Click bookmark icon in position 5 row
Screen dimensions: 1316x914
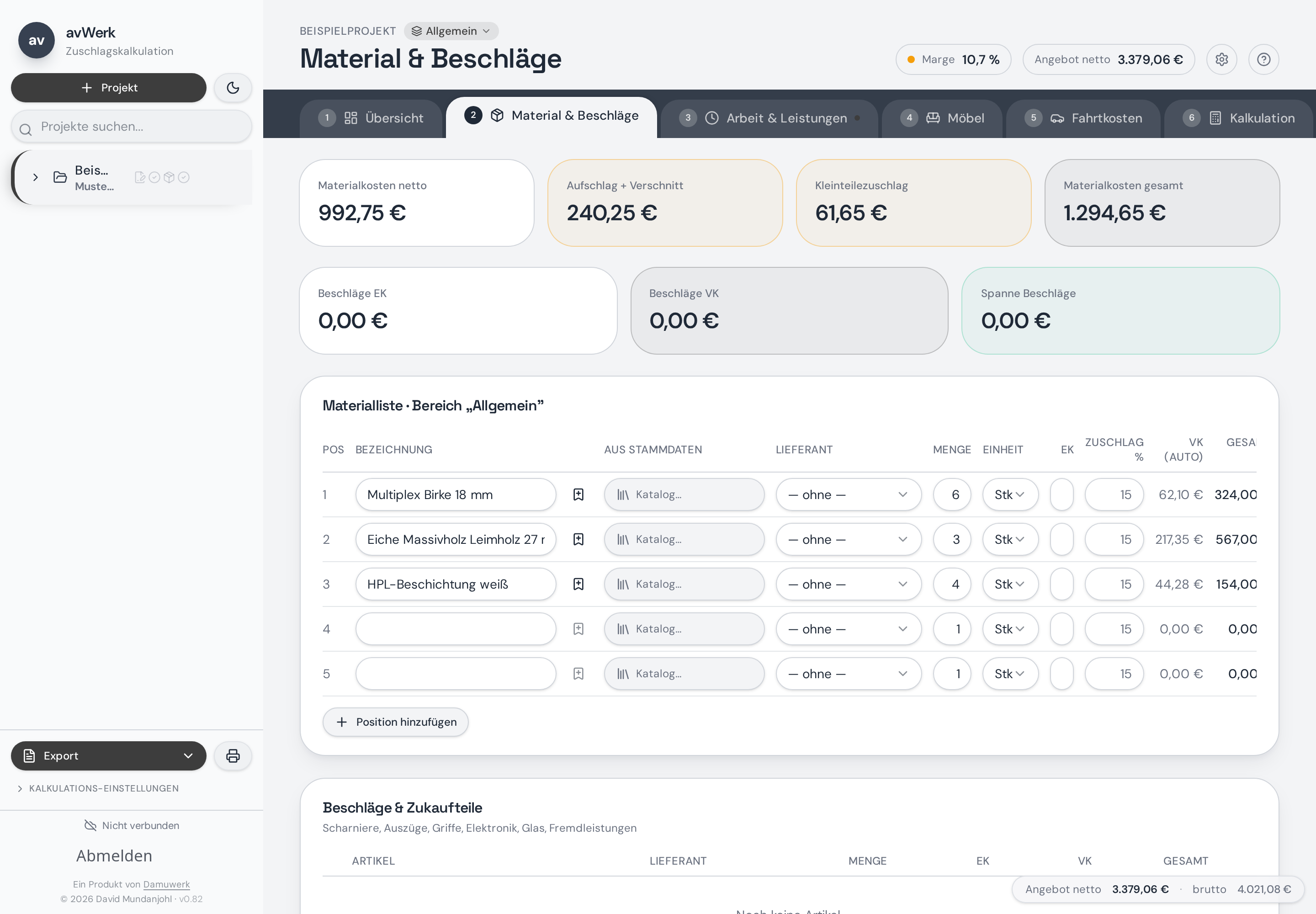(x=578, y=673)
